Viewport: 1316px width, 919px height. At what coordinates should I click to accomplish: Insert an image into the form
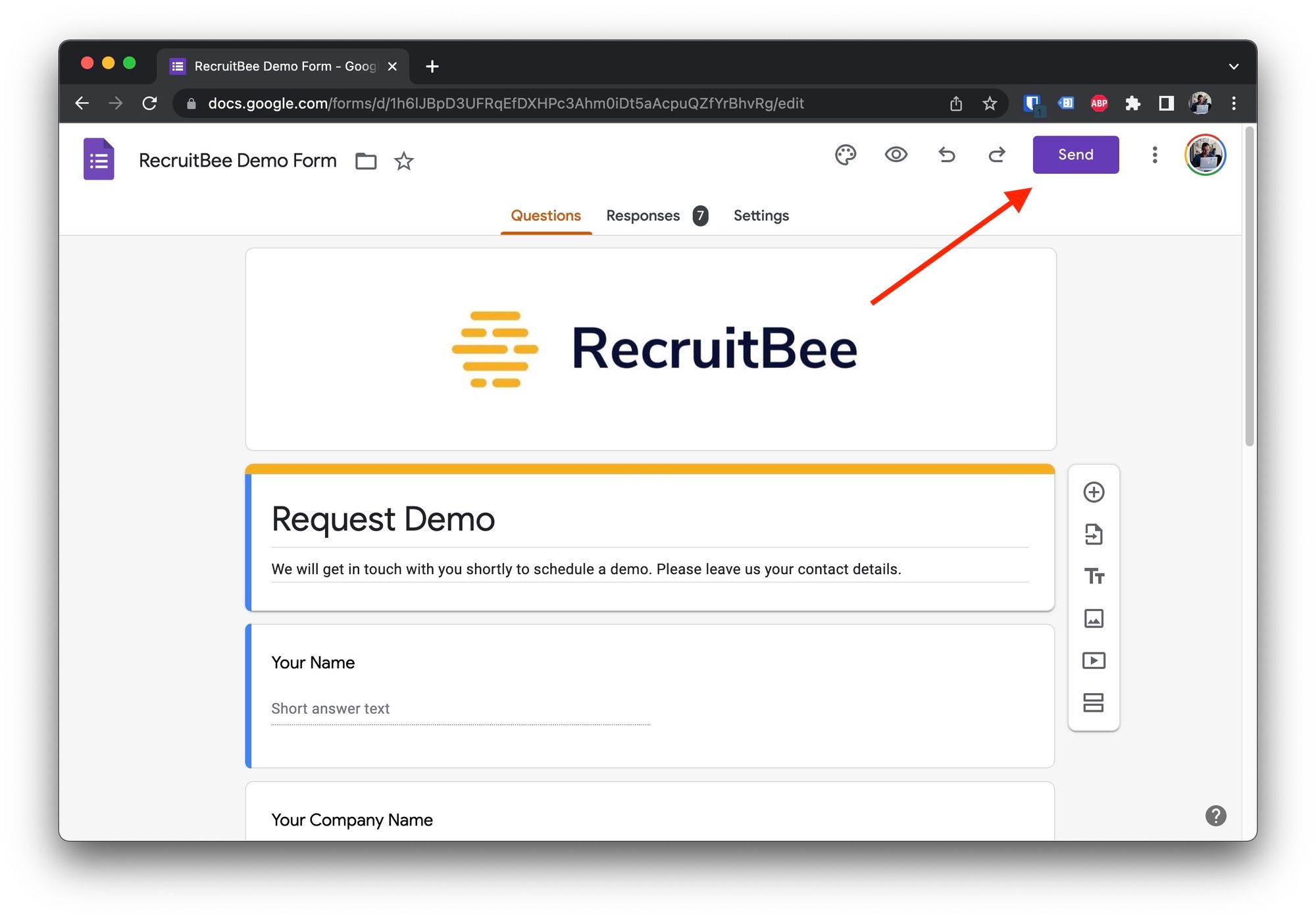click(1094, 618)
